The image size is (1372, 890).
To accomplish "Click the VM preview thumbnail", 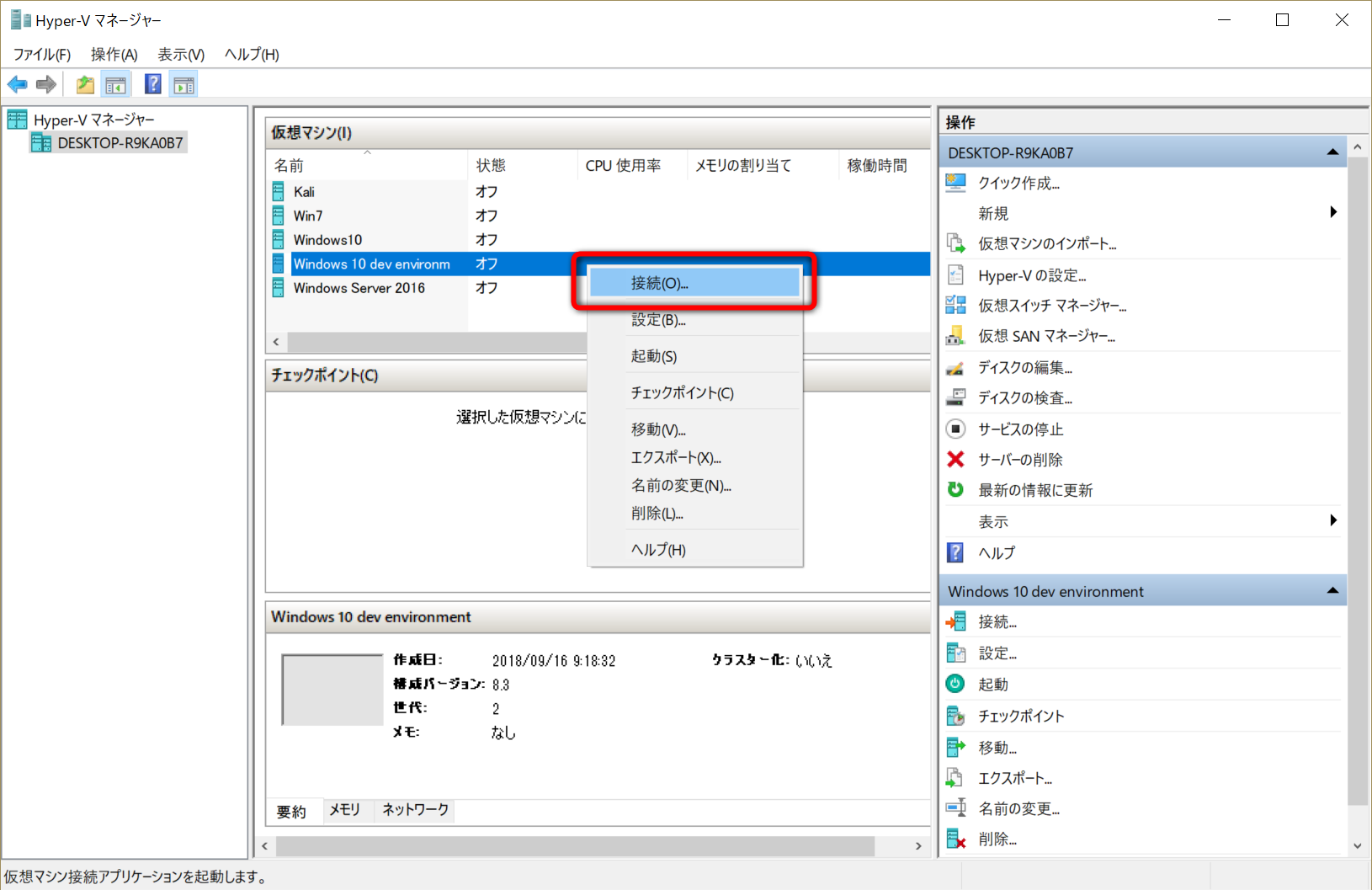I will pos(332,690).
